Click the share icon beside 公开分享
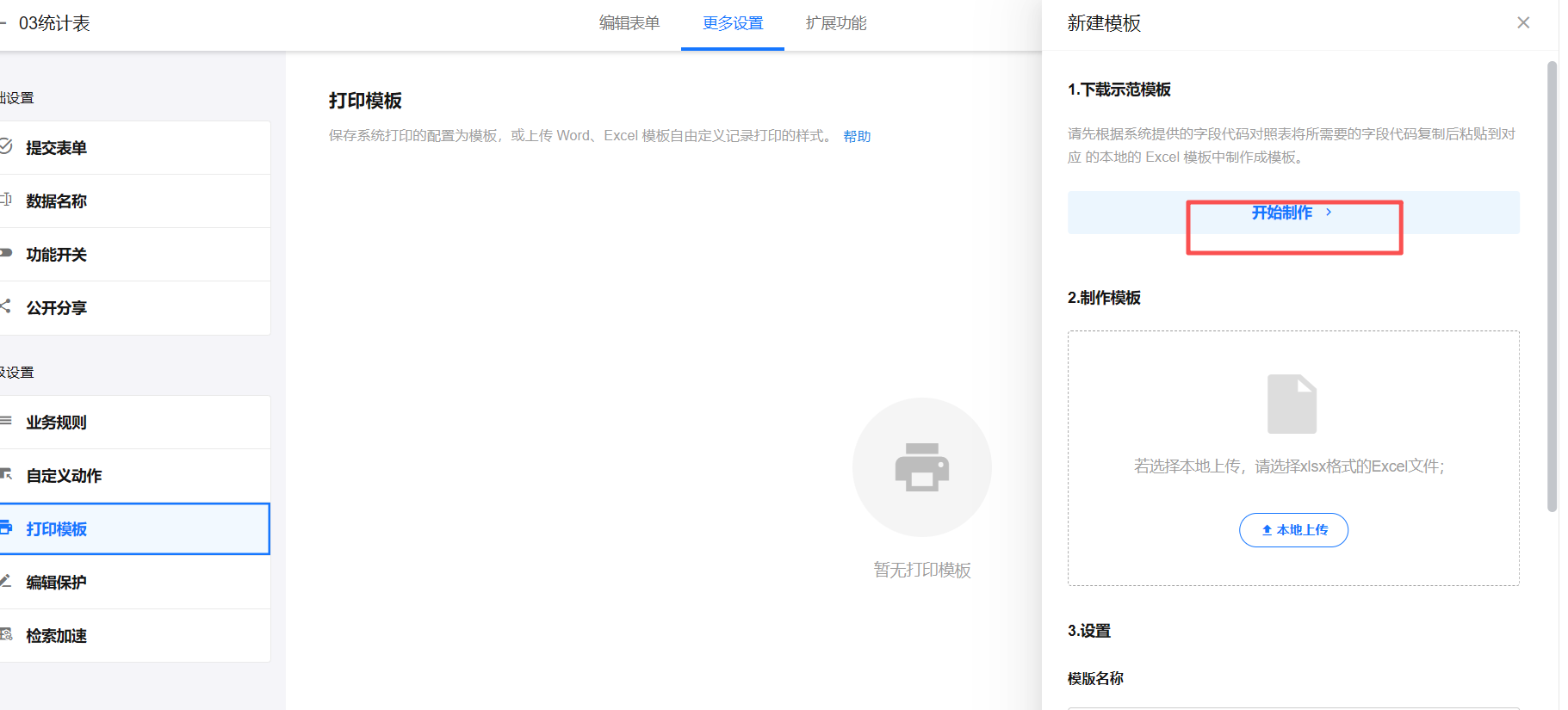Screen dimensions: 1568x710 6,306
